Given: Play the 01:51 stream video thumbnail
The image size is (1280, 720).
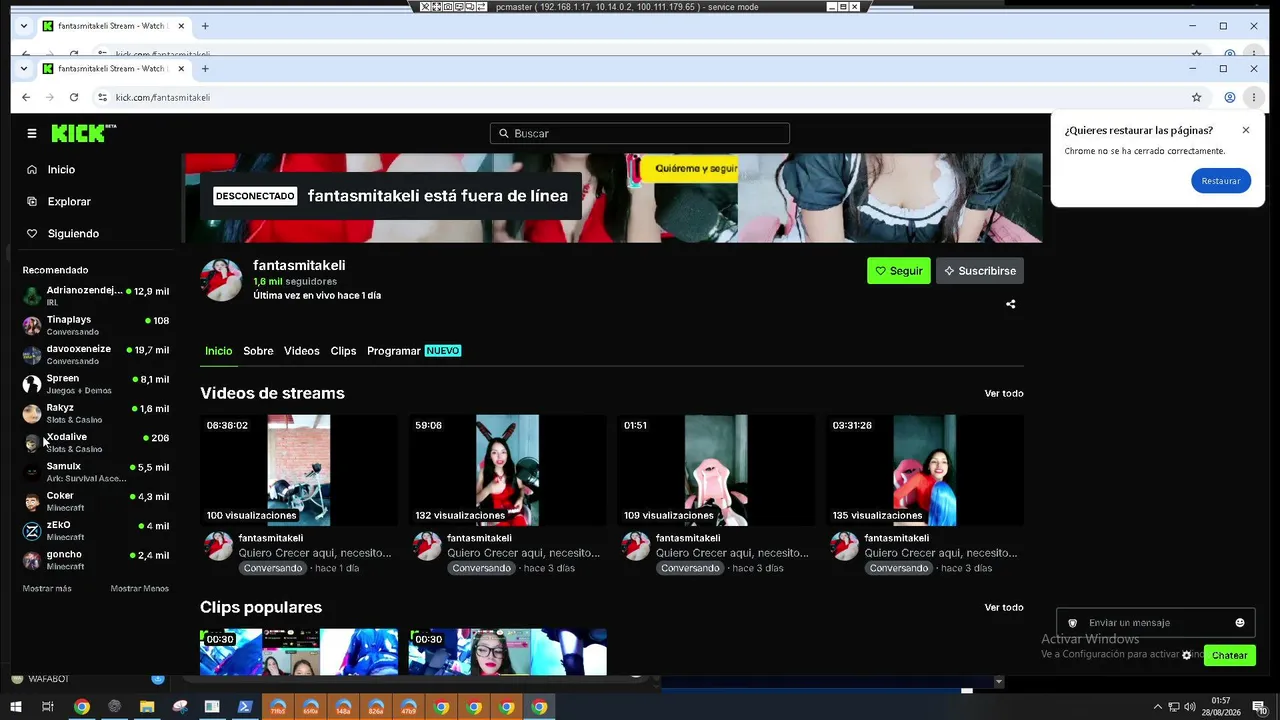Looking at the screenshot, I should coord(716,470).
